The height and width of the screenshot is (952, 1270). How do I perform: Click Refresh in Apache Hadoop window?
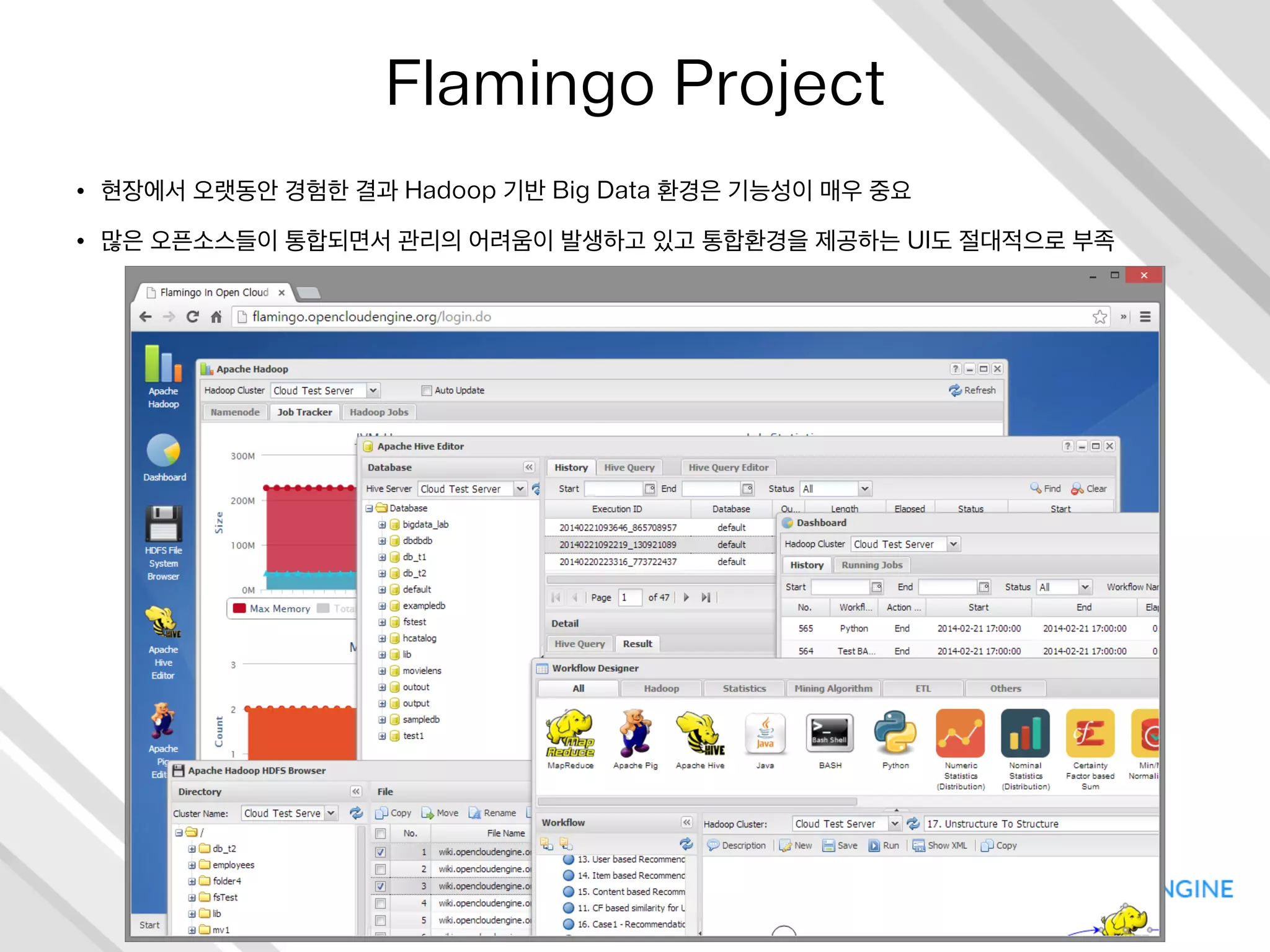coord(972,390)
